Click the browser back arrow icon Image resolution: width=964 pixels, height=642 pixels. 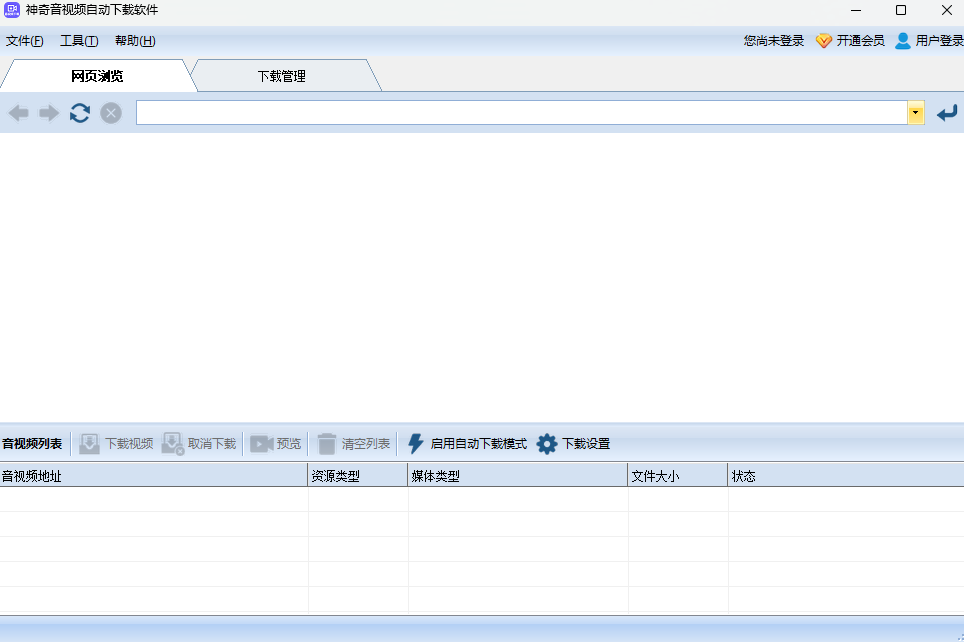coord(18,113)
